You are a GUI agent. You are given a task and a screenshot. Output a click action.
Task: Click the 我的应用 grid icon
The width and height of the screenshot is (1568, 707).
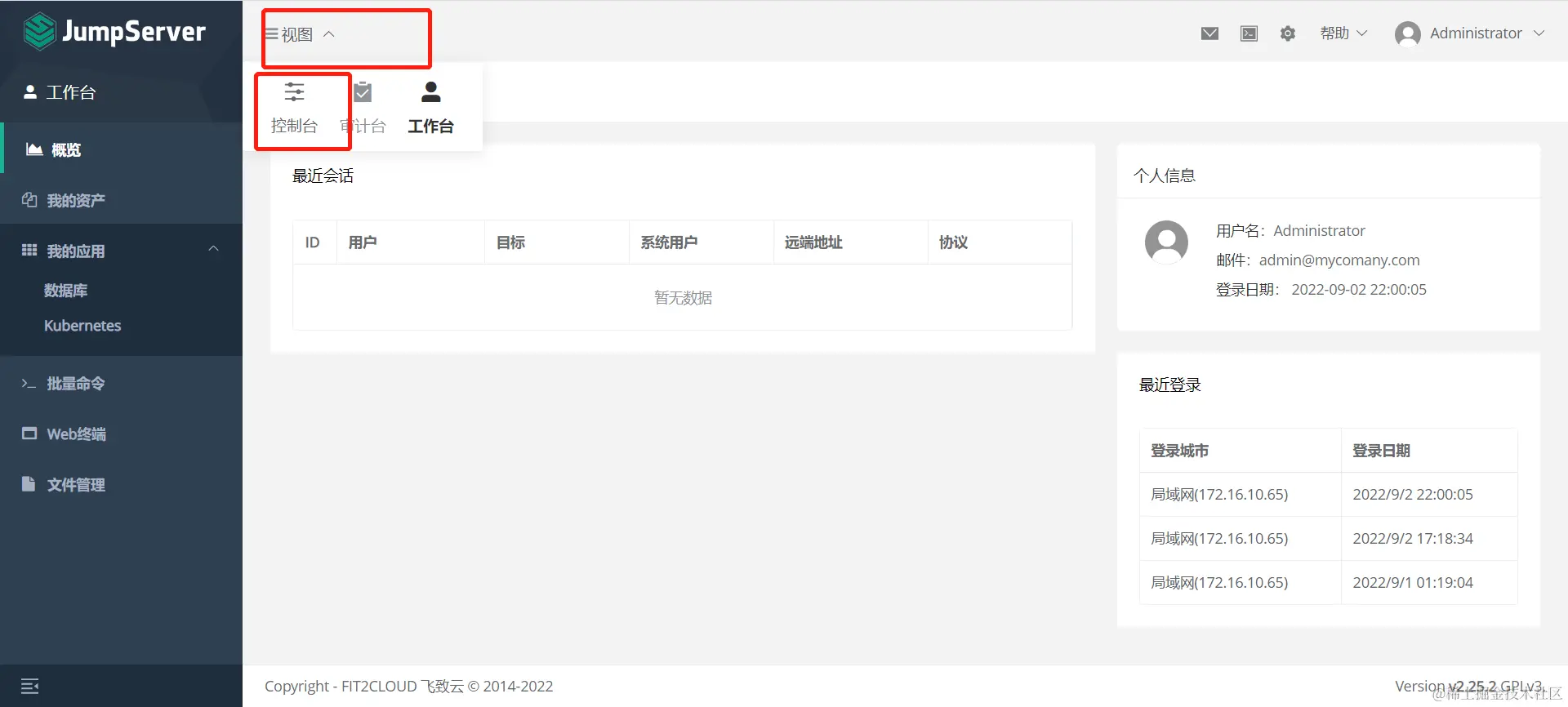[29, 250]
